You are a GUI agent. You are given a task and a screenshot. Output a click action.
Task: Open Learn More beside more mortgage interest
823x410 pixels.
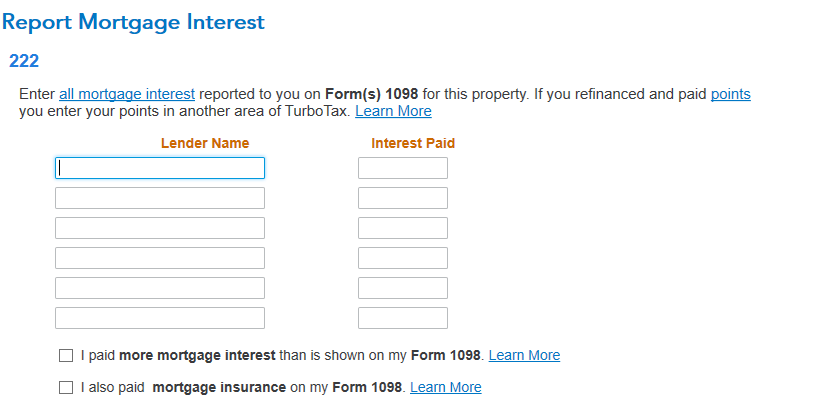pyautogui.click(x=524, y=355)
